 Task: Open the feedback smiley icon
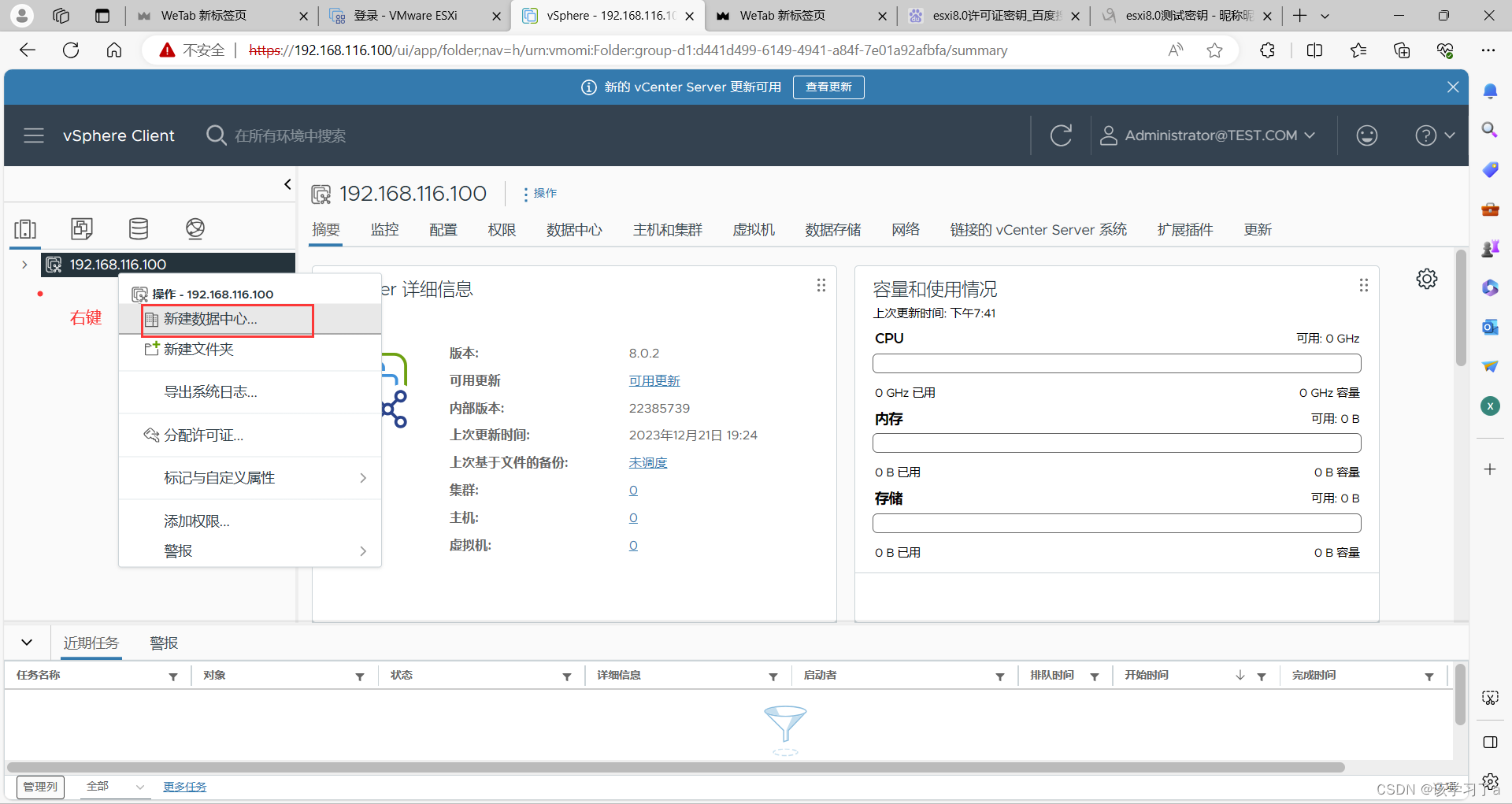click(1367, 135)
